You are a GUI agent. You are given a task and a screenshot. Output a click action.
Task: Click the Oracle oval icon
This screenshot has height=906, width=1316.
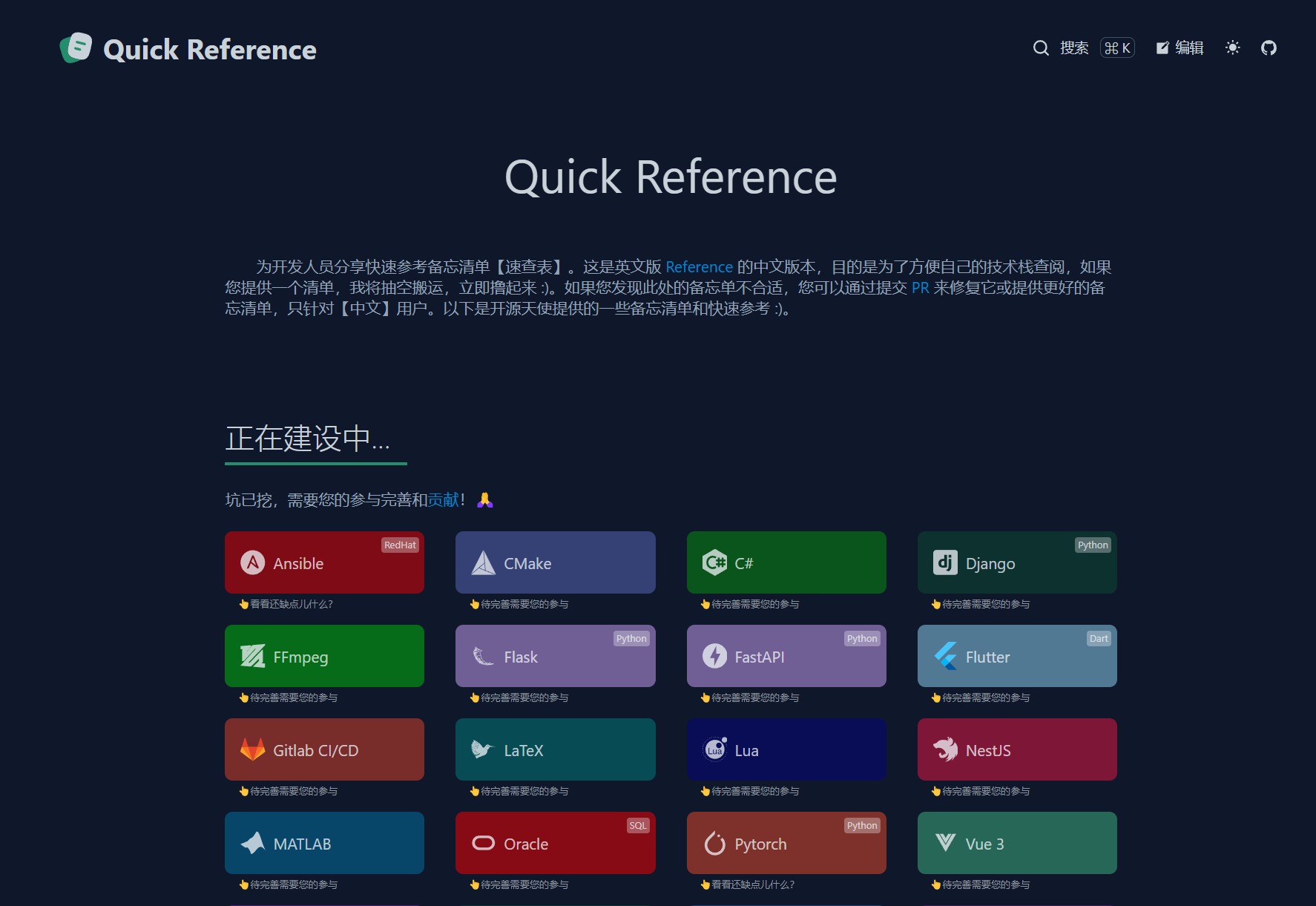pos(484,843)
